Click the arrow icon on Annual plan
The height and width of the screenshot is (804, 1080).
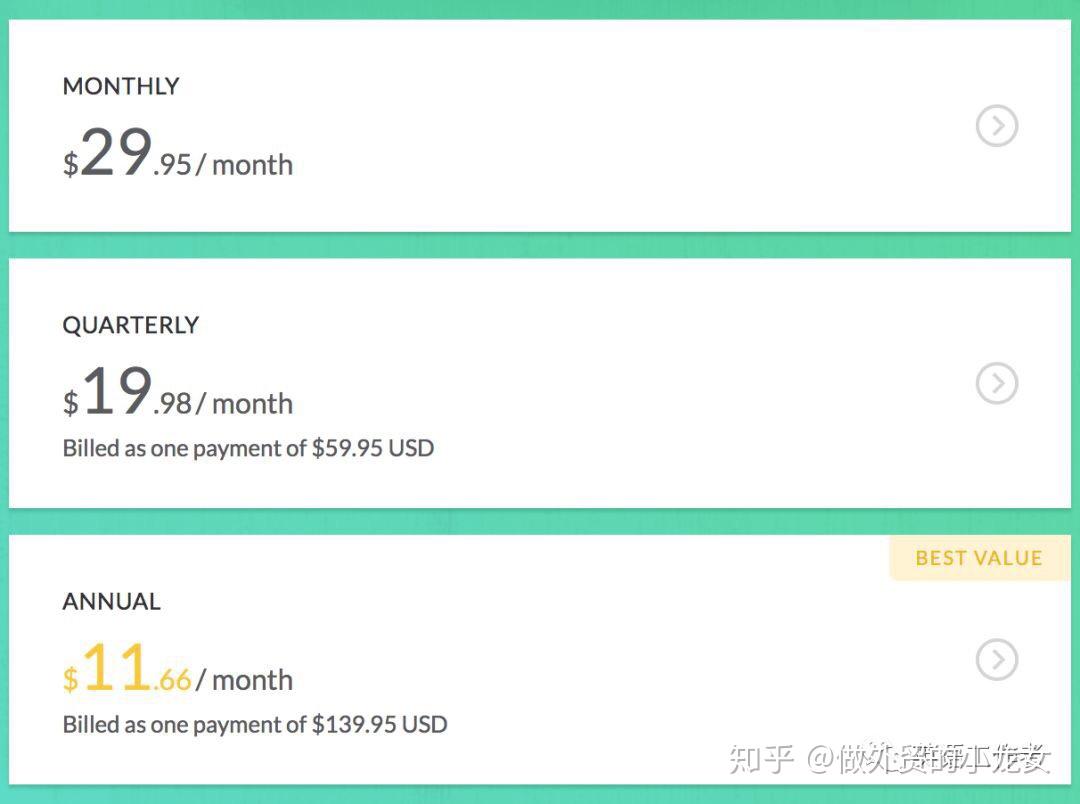[x=996, y=659]
